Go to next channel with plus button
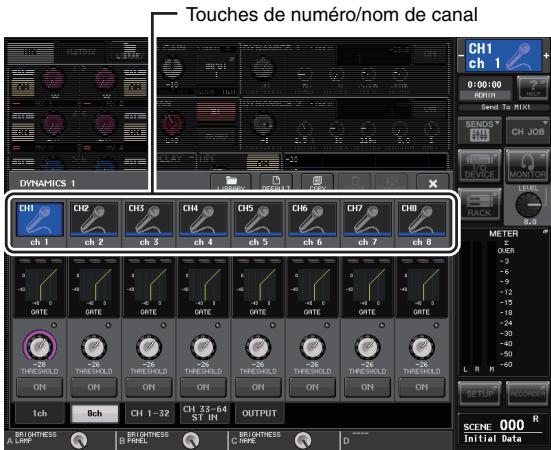The height and width of the screenshot is (450, 551). tap(546, 56)
